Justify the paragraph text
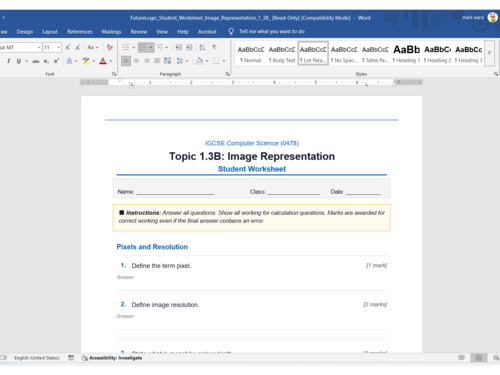Viewport: 500px width, 375px height. [157, 61]
